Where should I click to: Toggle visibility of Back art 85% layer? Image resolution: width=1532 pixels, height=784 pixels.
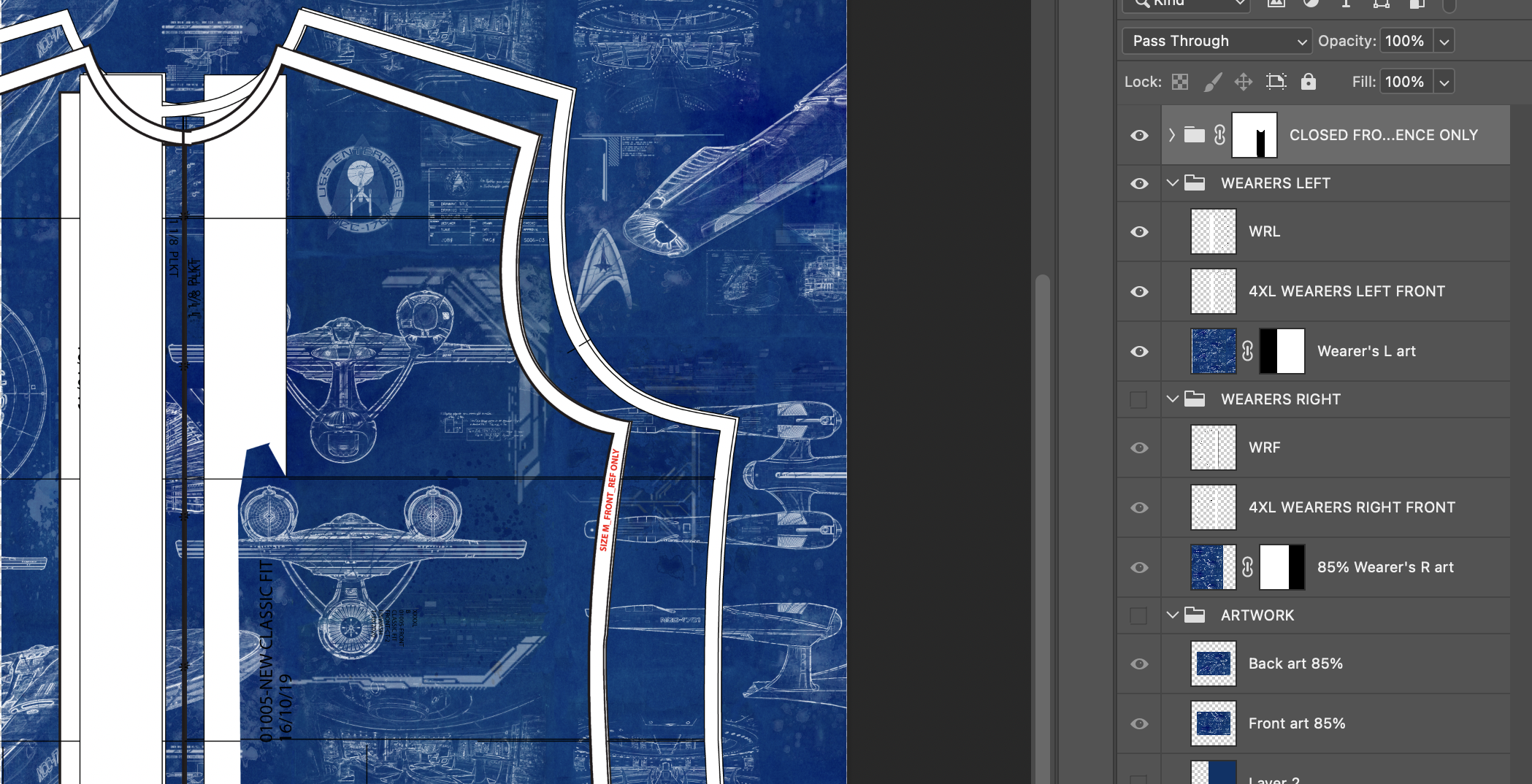(x=1139, y=664)
